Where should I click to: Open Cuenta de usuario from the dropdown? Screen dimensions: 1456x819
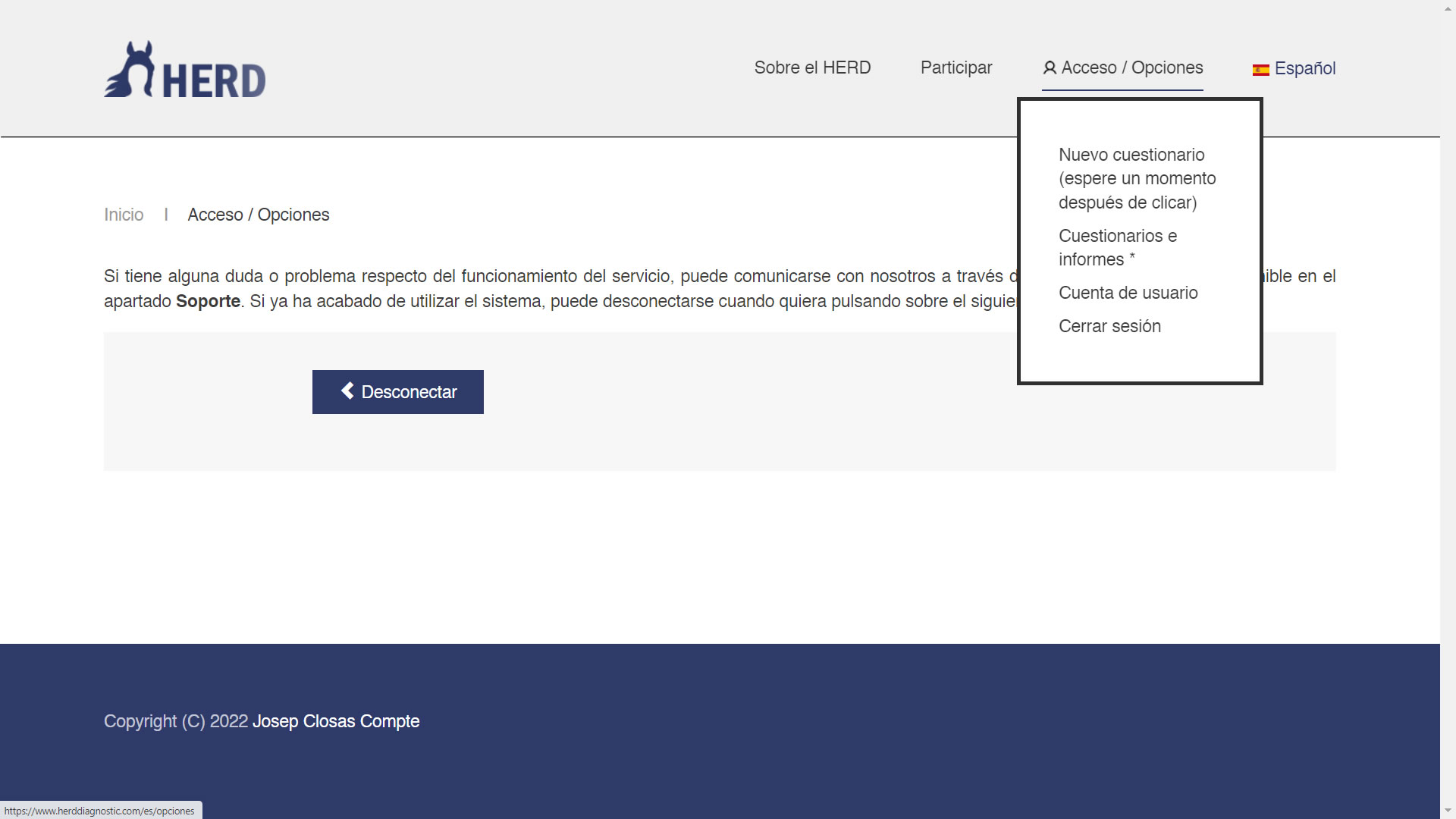1128,293
